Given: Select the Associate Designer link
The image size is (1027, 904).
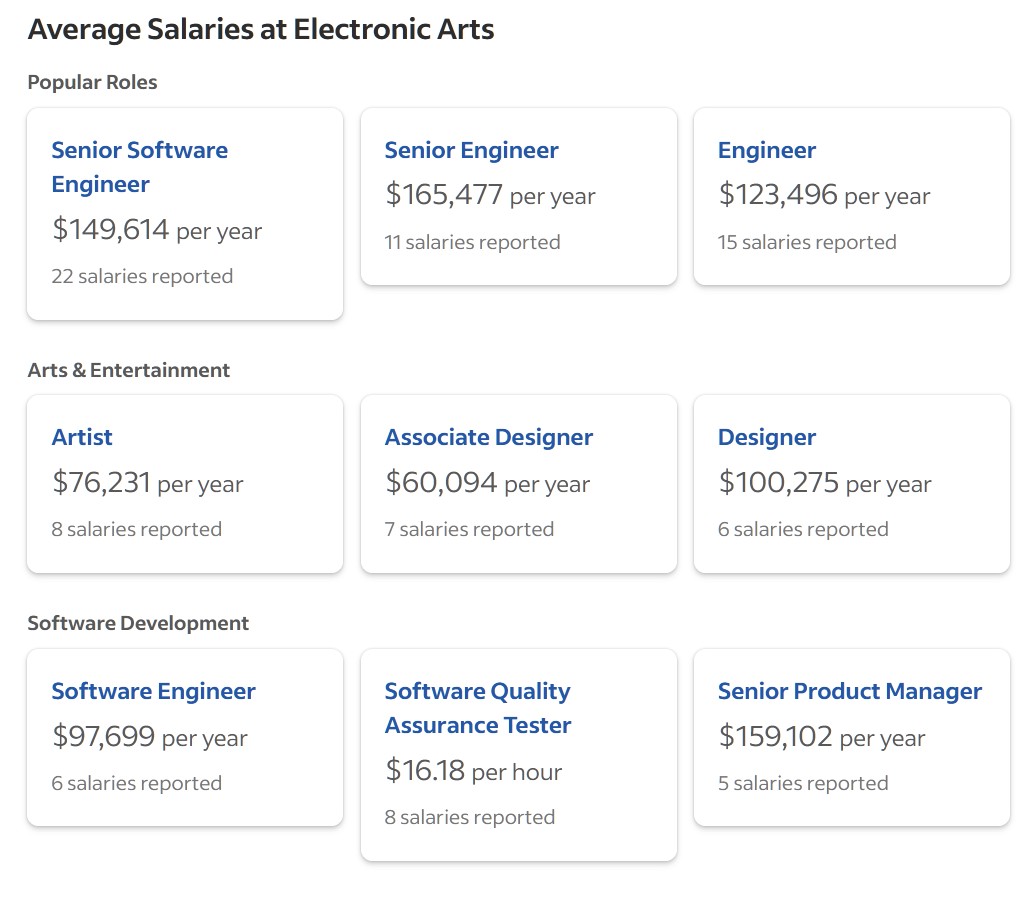Looking at the screenshot, I should (x=489, y=437).
